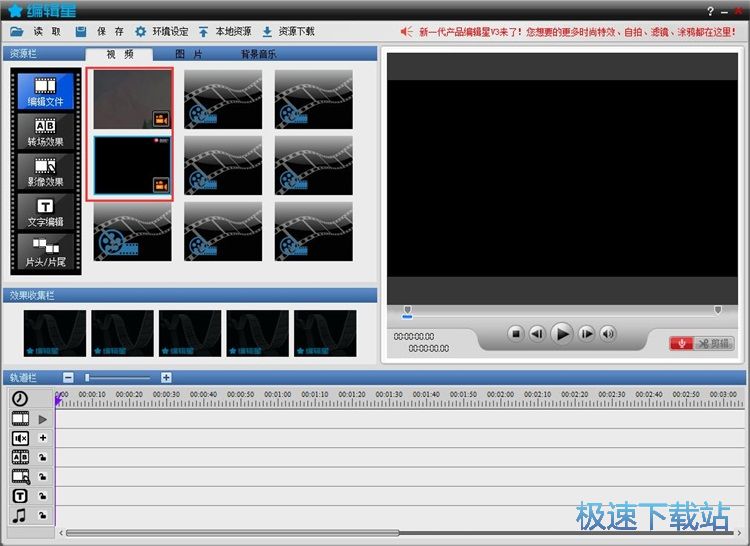The width and height of the screenshot is (750, 546).
Task: Click camera icon on second video thumbnail
Action: pos(161,185)
